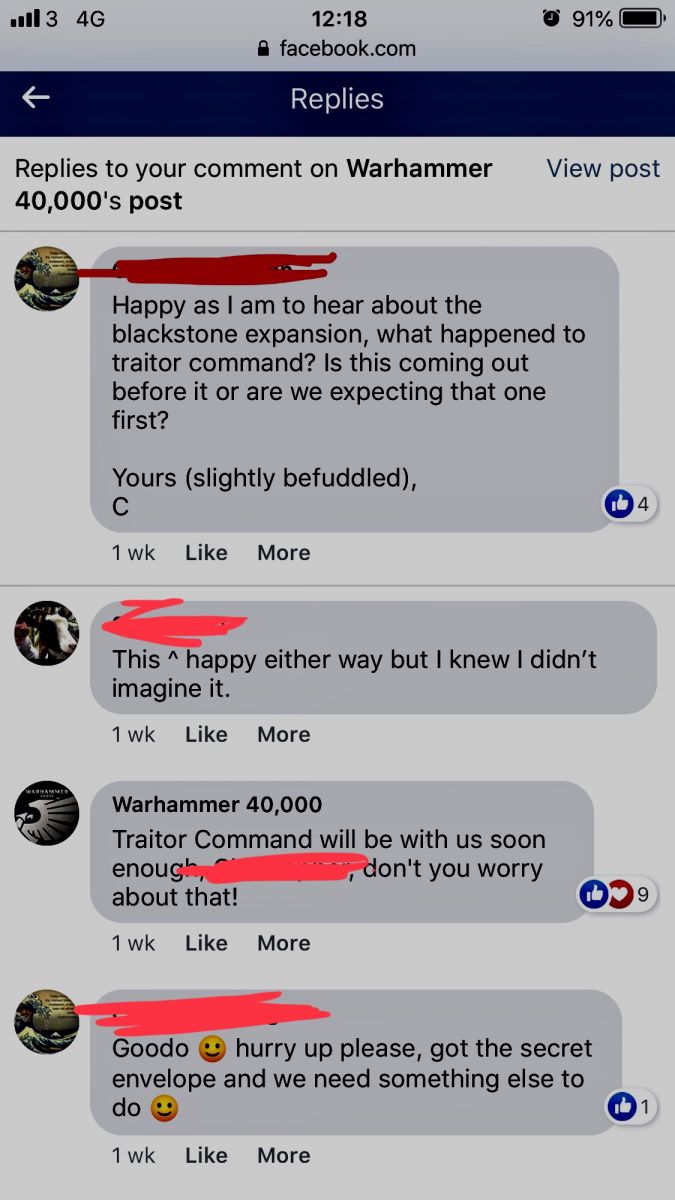This screenshot has width=675, height=1200.
Task: Tap the avatar beside 'This ^ happy' comment
Action: [47, 633]
